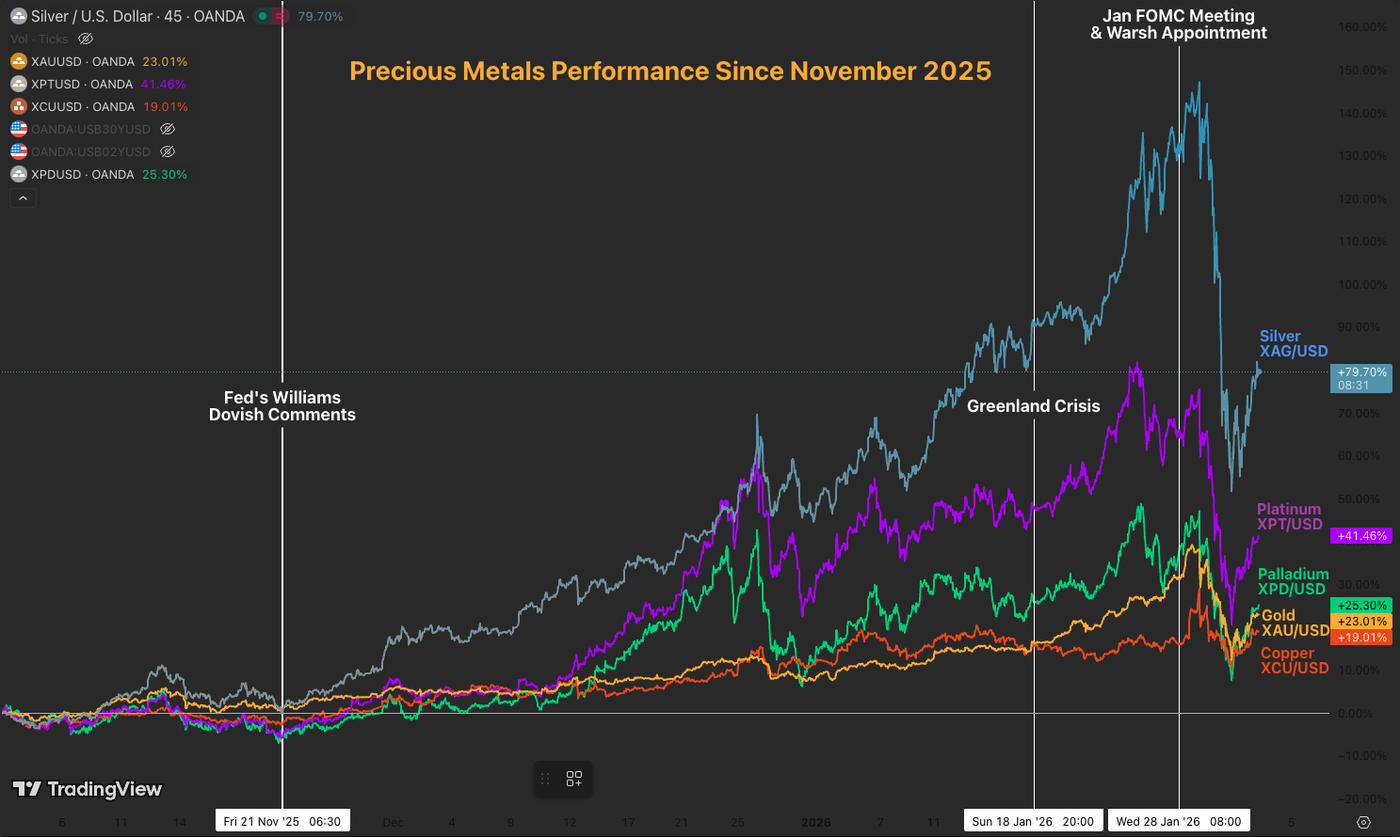Click the USB30YUSD US flag icon

point(20,129)
